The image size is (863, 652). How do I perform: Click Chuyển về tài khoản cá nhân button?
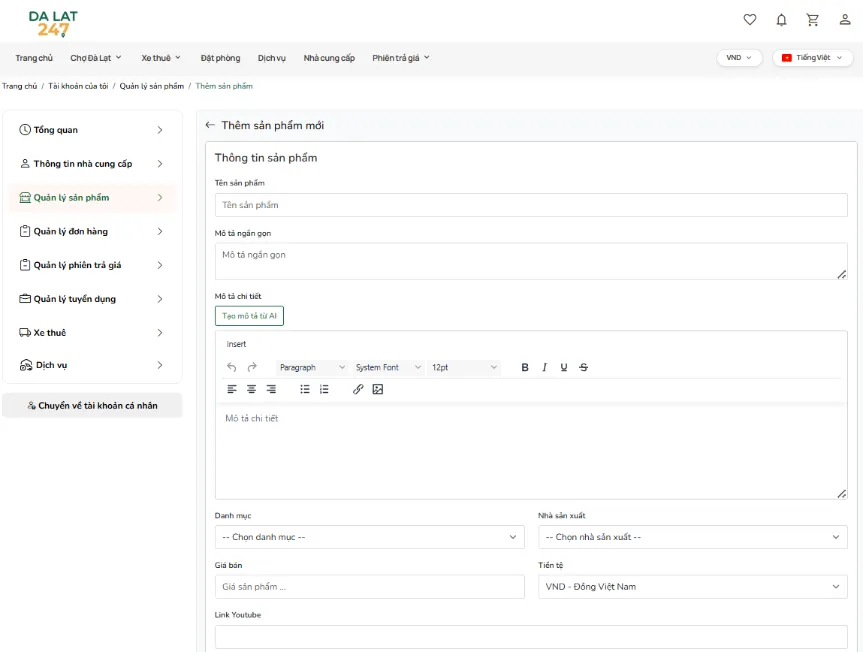point(92,406)
